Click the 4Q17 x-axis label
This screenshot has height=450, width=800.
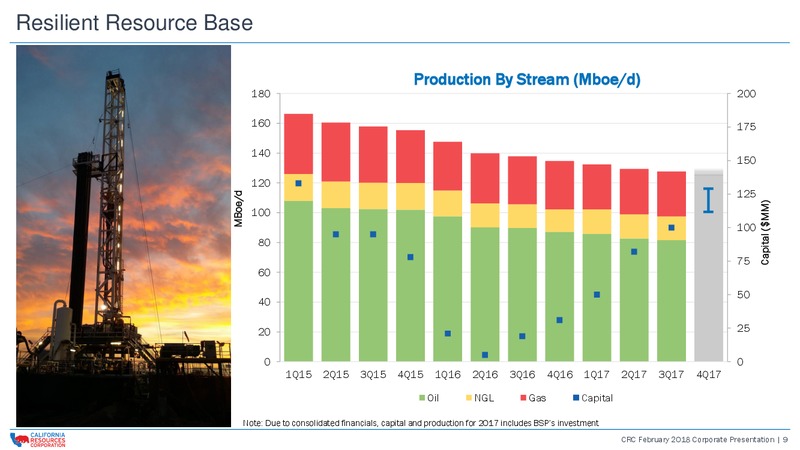[x=709, y=374]
